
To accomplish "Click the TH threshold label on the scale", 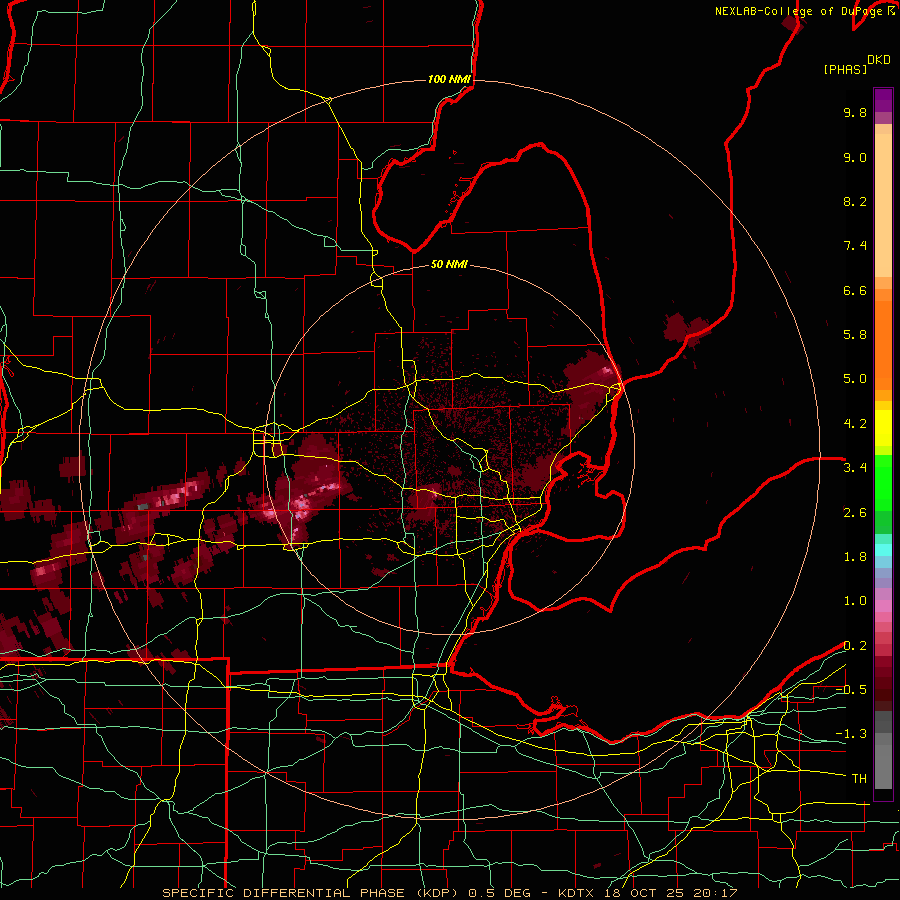I will (x=859, y=779).
